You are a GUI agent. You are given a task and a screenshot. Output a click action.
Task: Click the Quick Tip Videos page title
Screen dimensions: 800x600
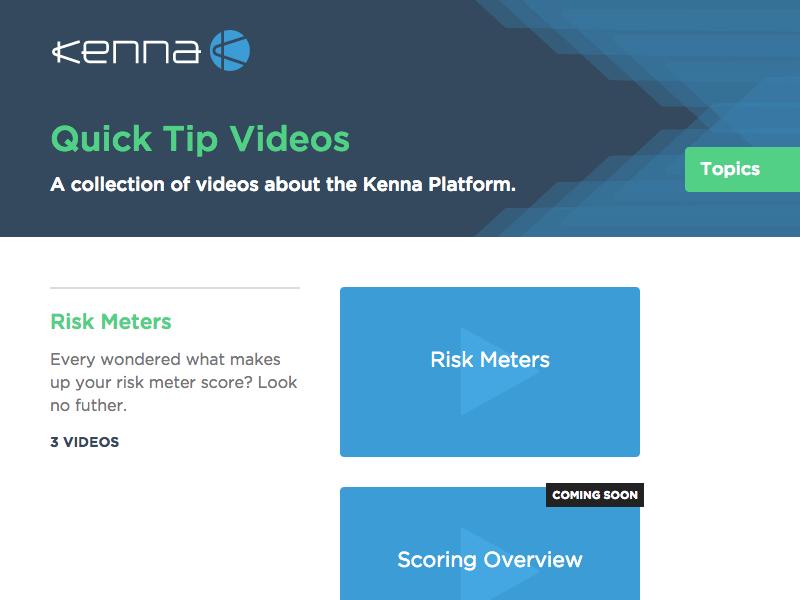click(x=200, y=138)
